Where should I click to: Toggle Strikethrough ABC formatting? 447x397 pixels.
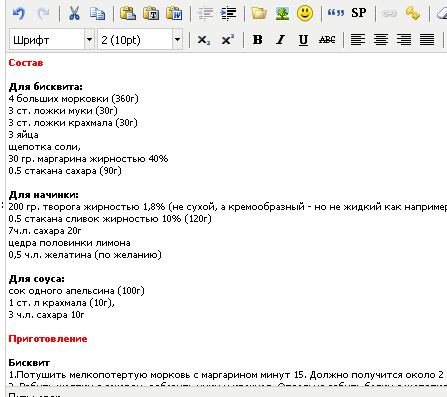pyautogui.click(x=327, y=40)
